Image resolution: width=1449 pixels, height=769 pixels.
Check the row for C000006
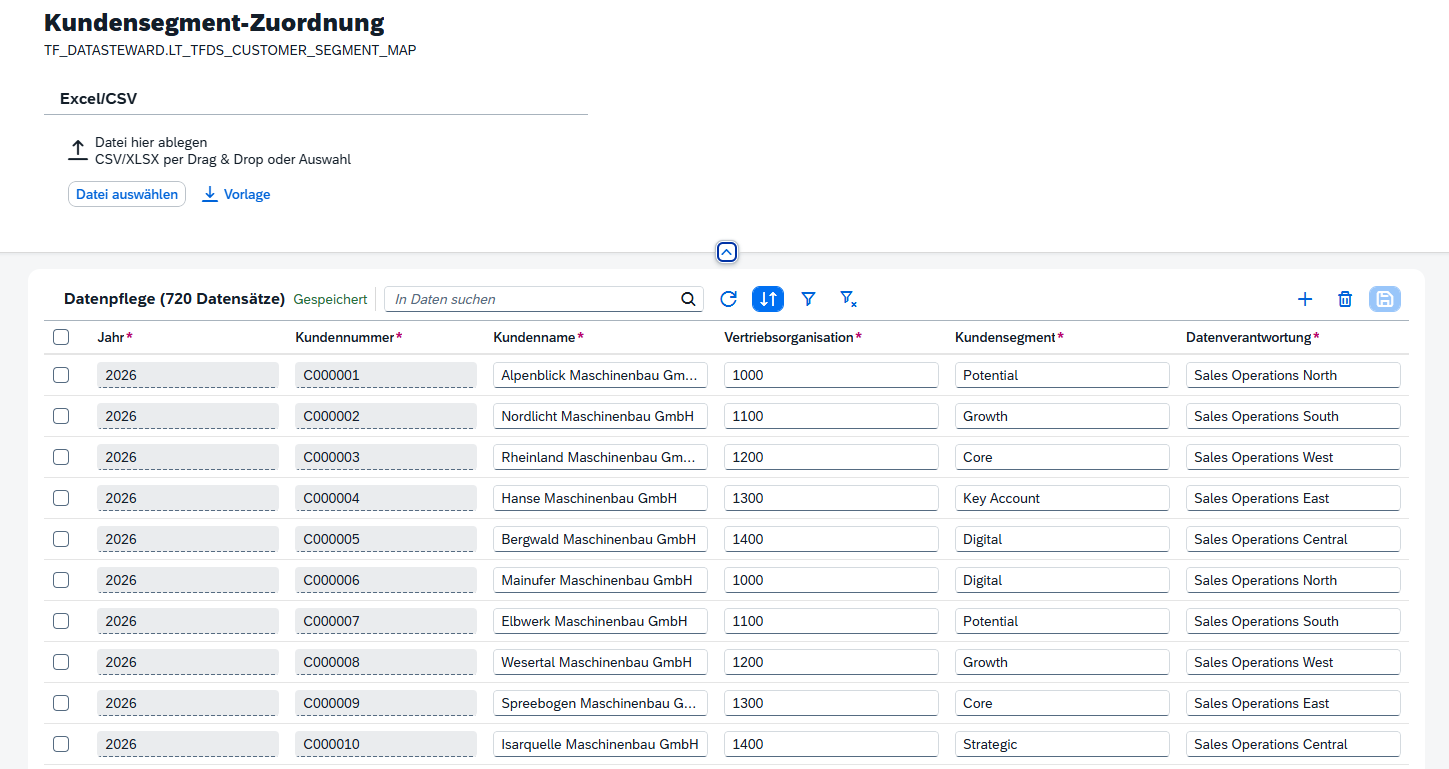61,580
